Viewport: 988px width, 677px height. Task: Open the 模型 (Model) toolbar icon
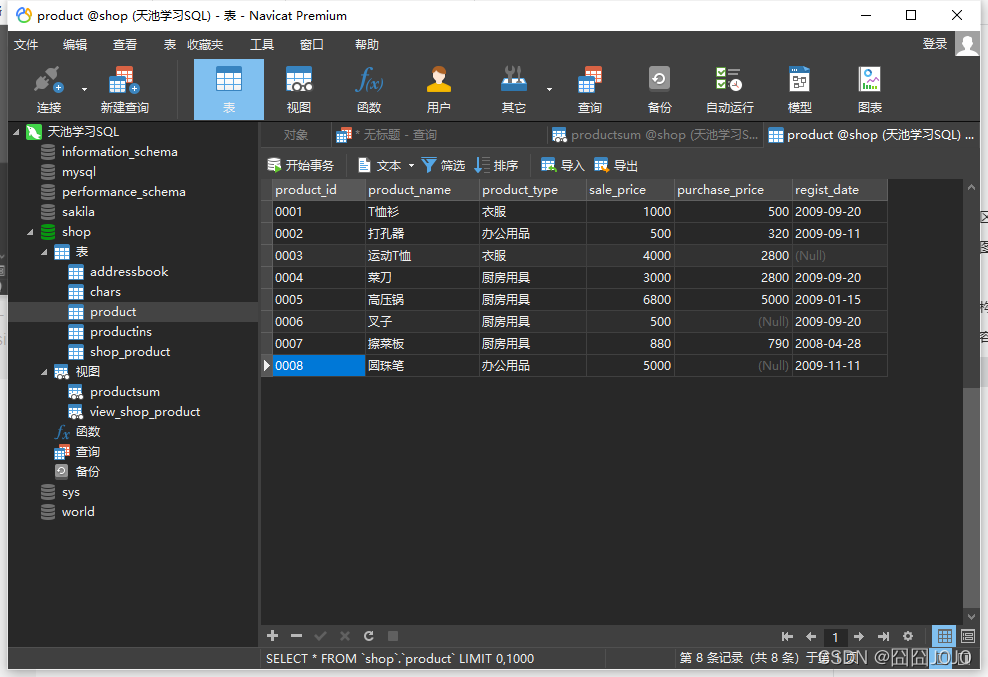(800, 90)
